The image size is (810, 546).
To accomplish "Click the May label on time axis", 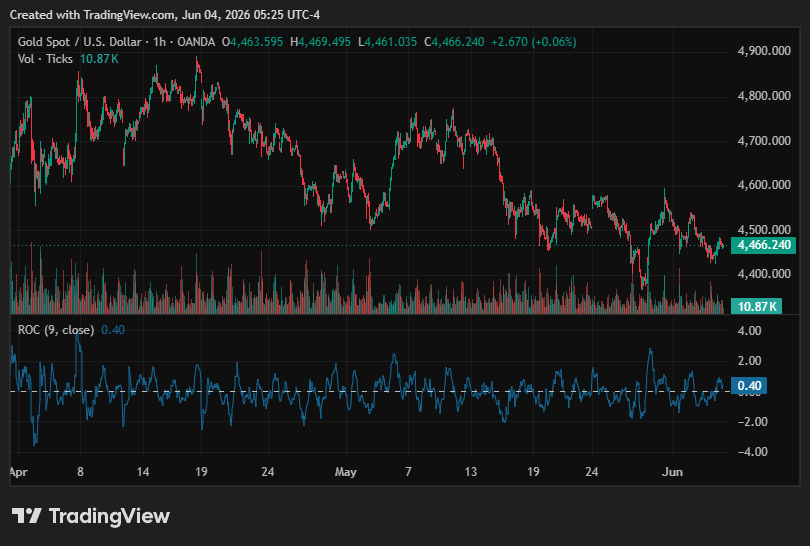I will [346, 472].
